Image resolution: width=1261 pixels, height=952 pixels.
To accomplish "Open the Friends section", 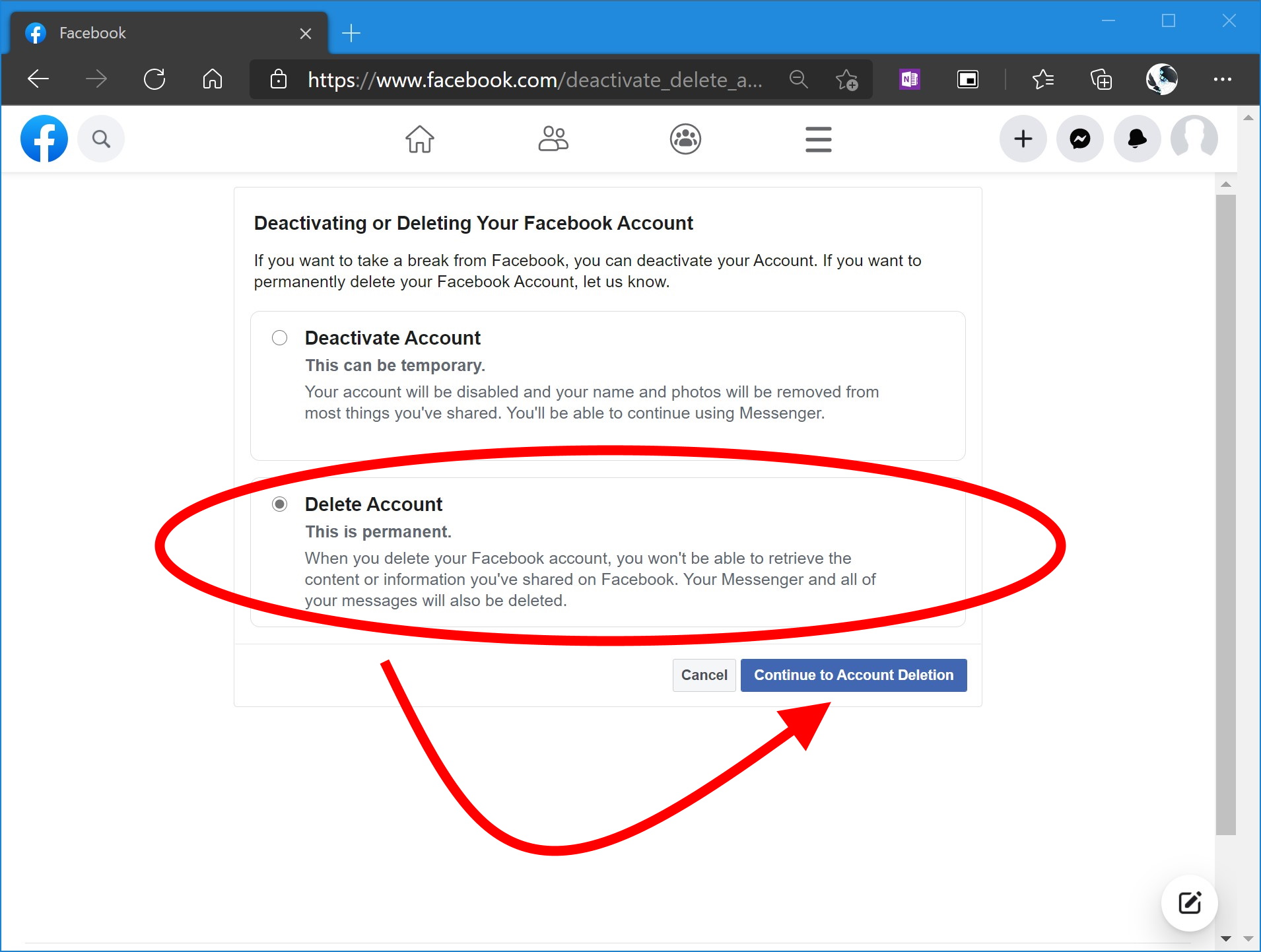I will coord(553,139).
